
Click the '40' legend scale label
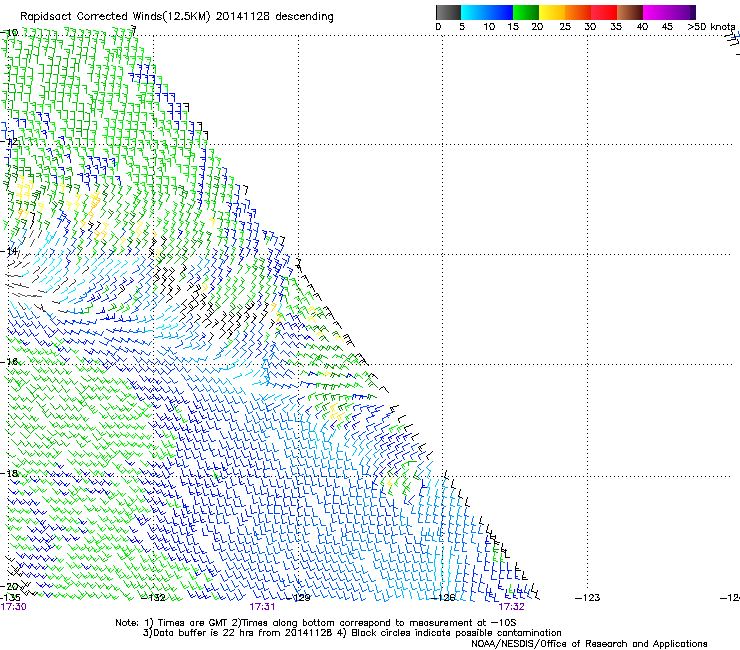tap(642, 27)
